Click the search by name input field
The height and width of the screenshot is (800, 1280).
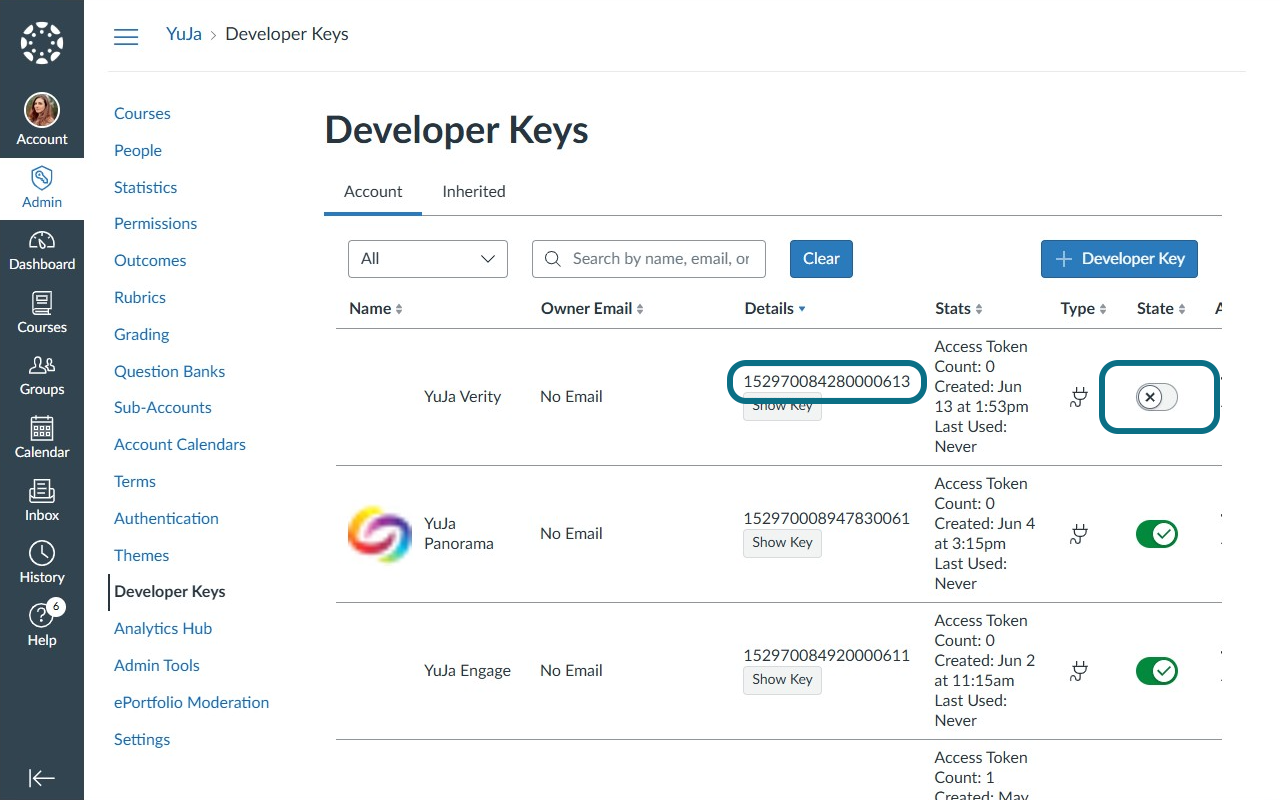point(649,259)
